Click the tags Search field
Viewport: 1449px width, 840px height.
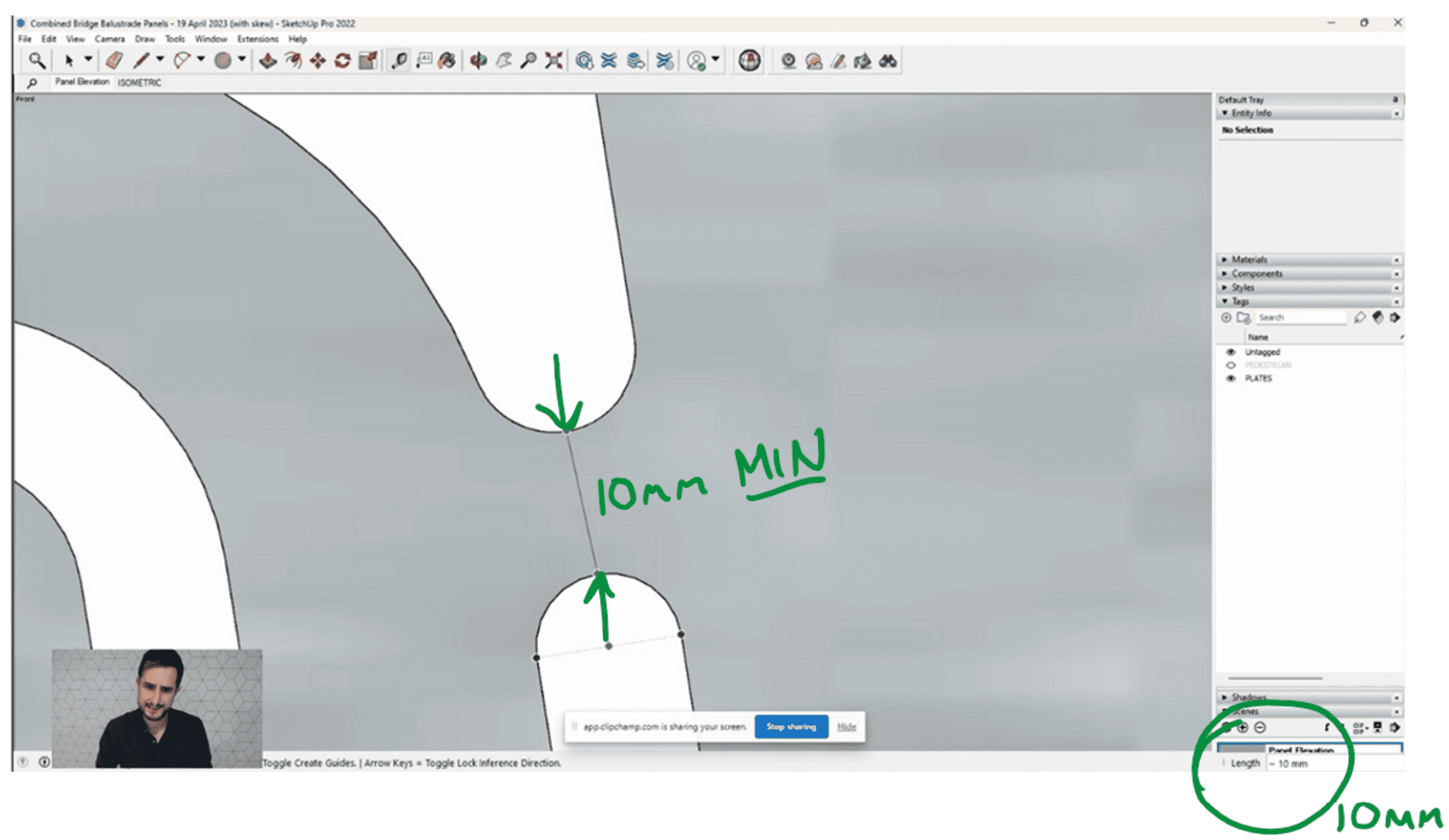tap(1300, 317)
